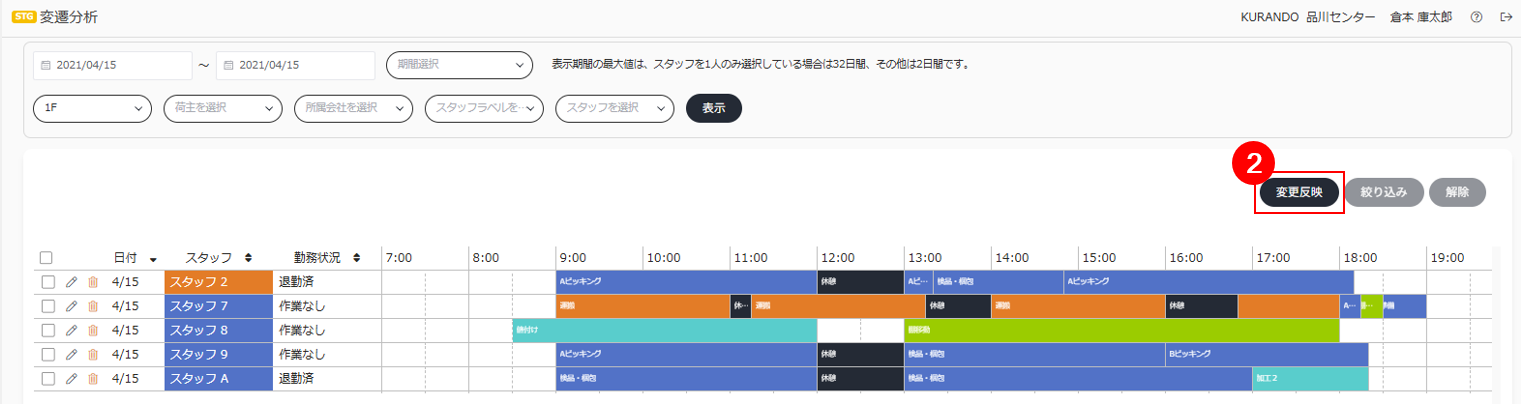The image size is (1521, 404).
Task: Check the box for スタッフ 9
Action: [x=47, y=354]
